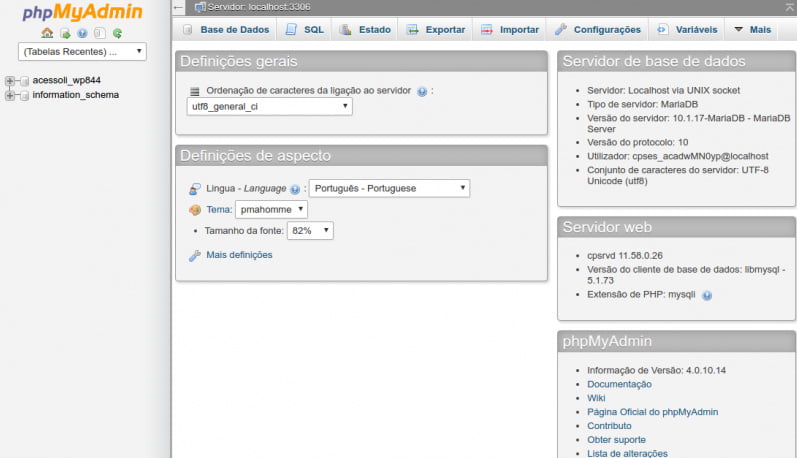797x458 pixels.
Task: Open the Documentação link
Action: coord(619,384)
